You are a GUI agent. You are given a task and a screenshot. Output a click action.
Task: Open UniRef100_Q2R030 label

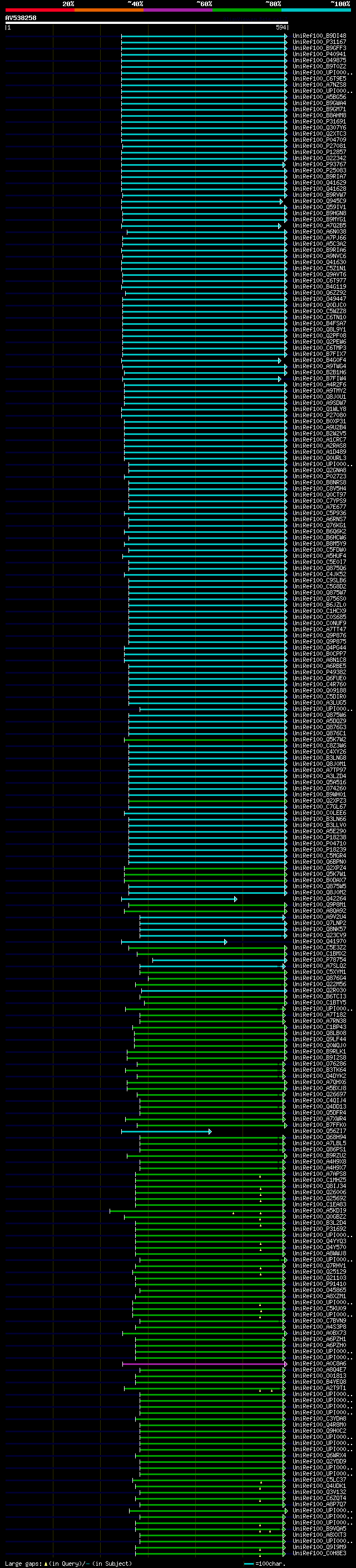point(319,990)
